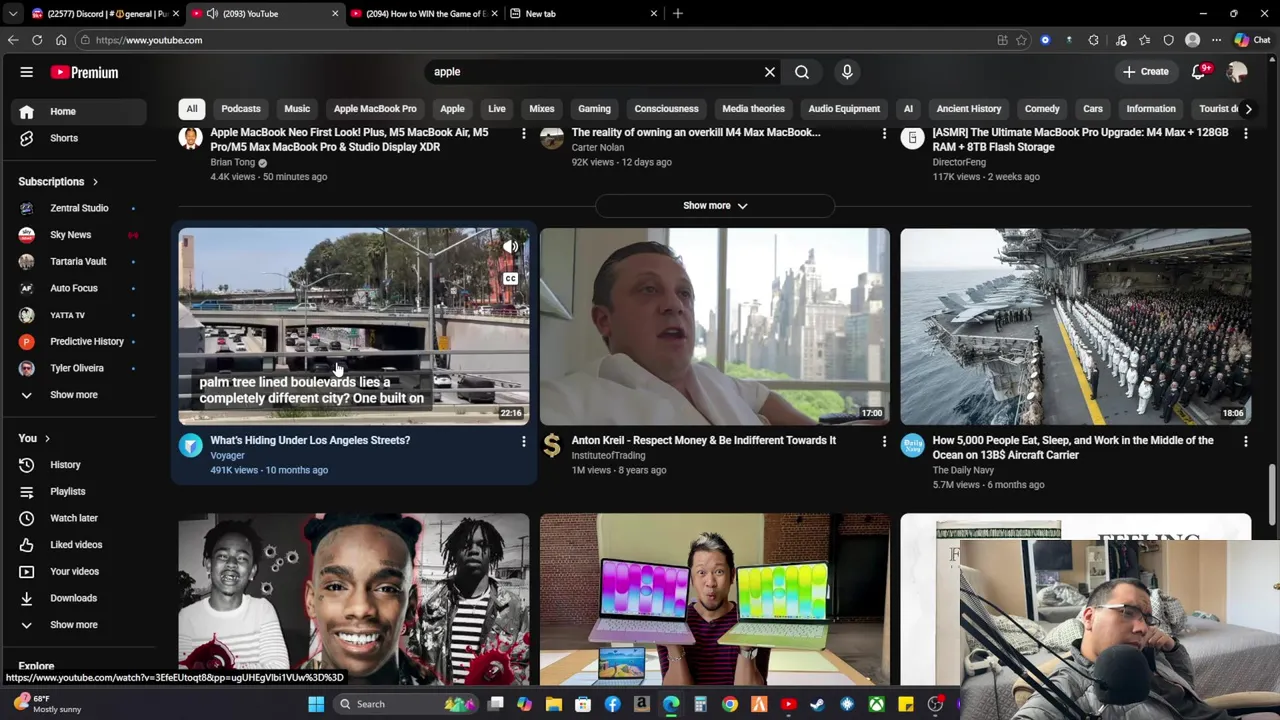Open the Zentral Studio subscription

[x=79, y=208]
